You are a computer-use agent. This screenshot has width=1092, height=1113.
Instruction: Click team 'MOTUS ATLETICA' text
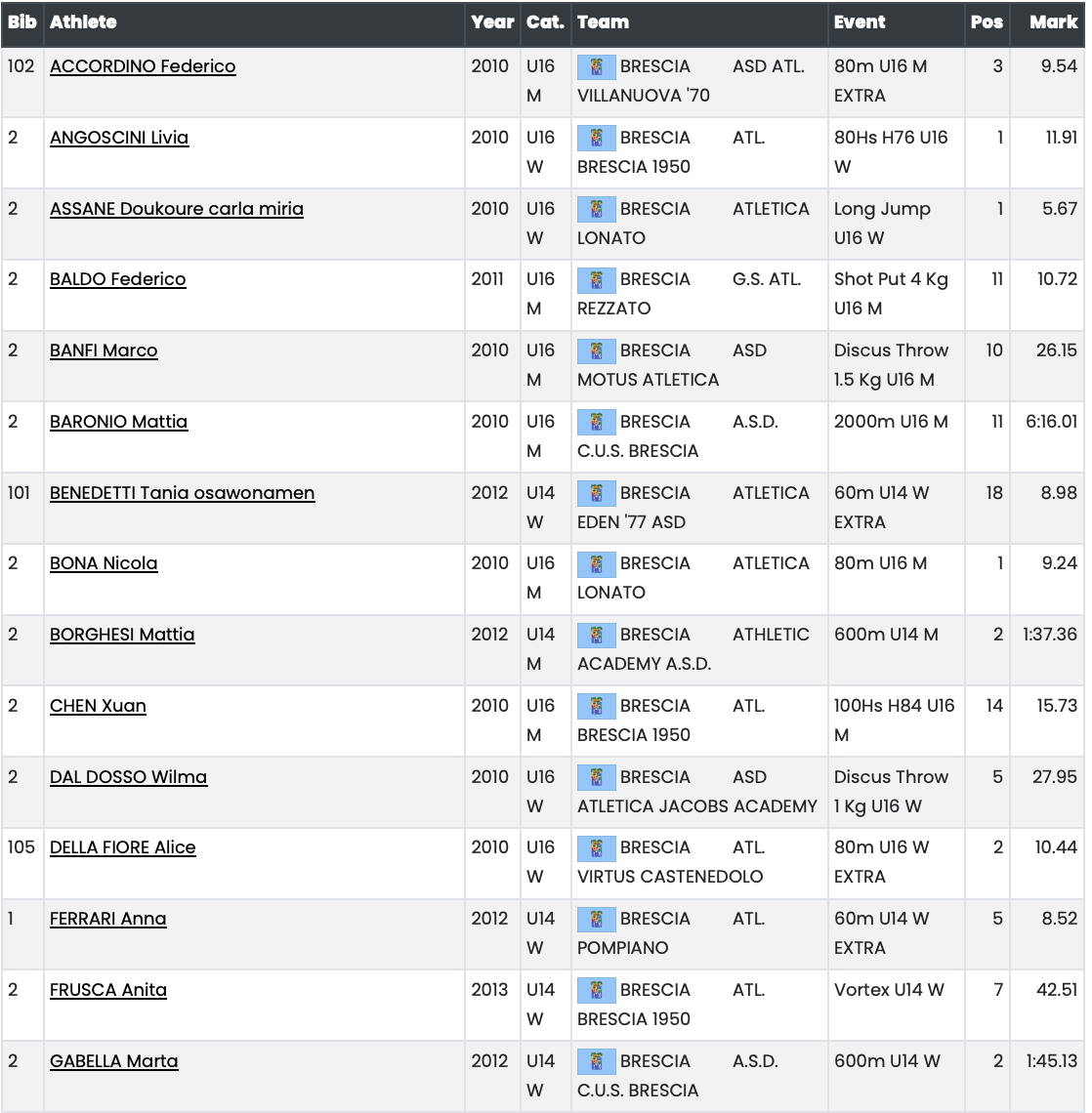point(648,380)
